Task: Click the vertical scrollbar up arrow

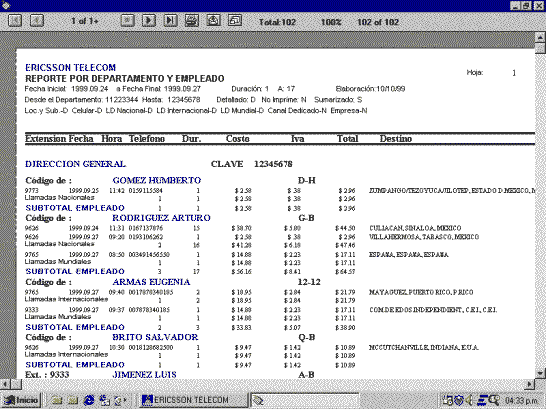Action: [x=540, y=37]
